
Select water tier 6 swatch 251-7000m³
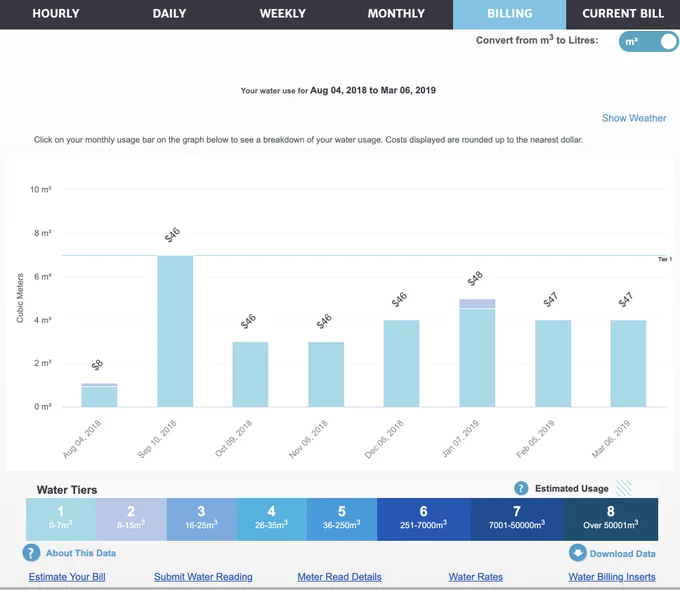coord(424,519)
